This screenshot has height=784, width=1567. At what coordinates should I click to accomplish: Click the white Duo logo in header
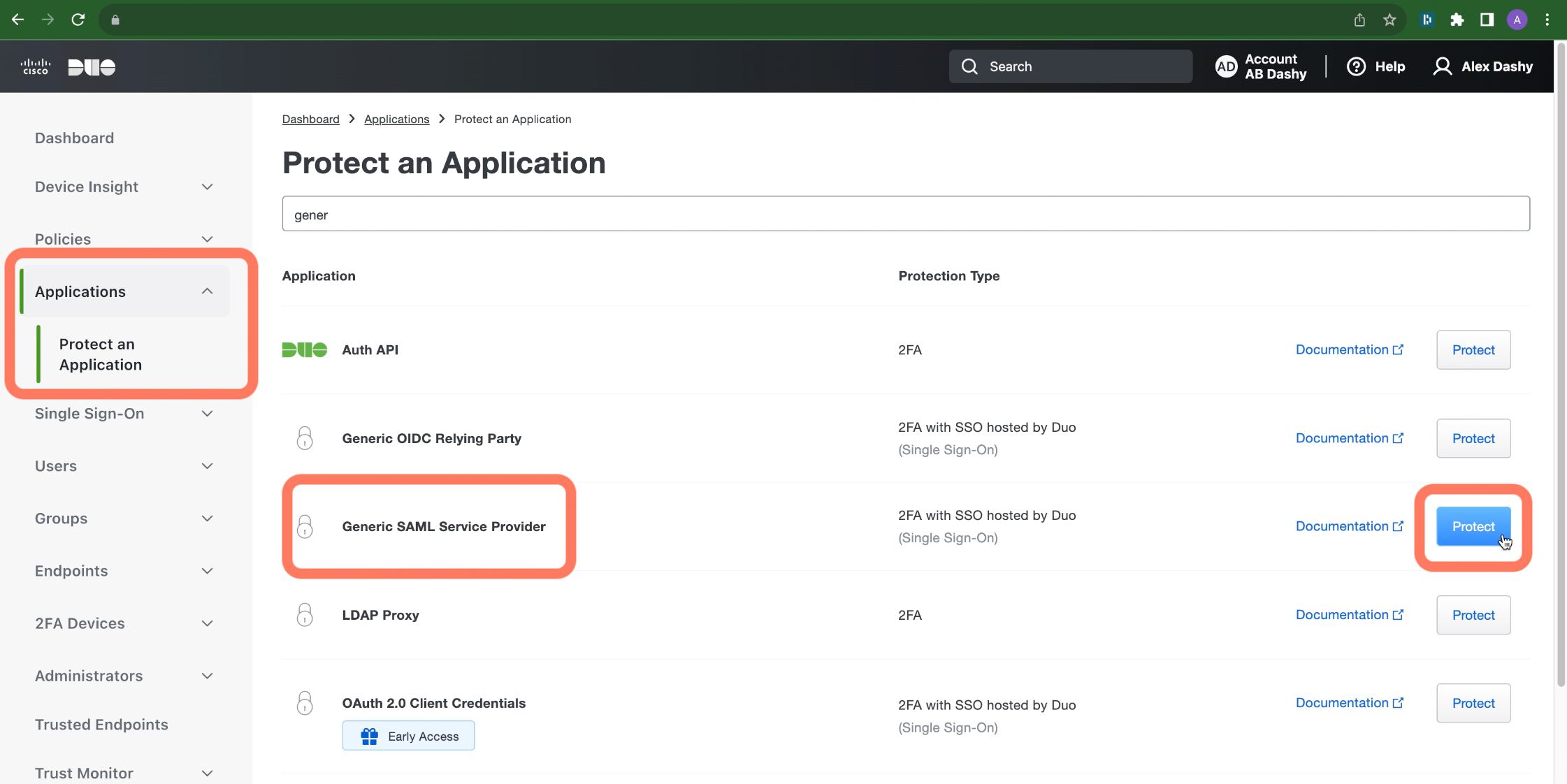pos(92,67)
